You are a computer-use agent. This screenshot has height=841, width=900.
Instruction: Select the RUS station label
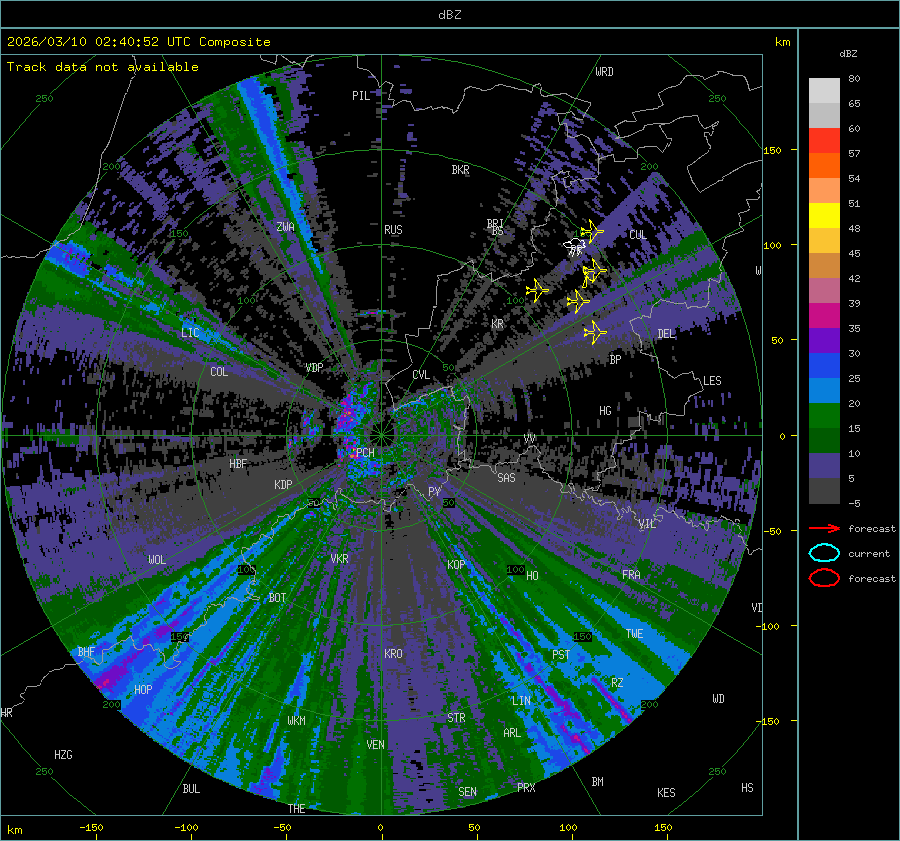393,230
